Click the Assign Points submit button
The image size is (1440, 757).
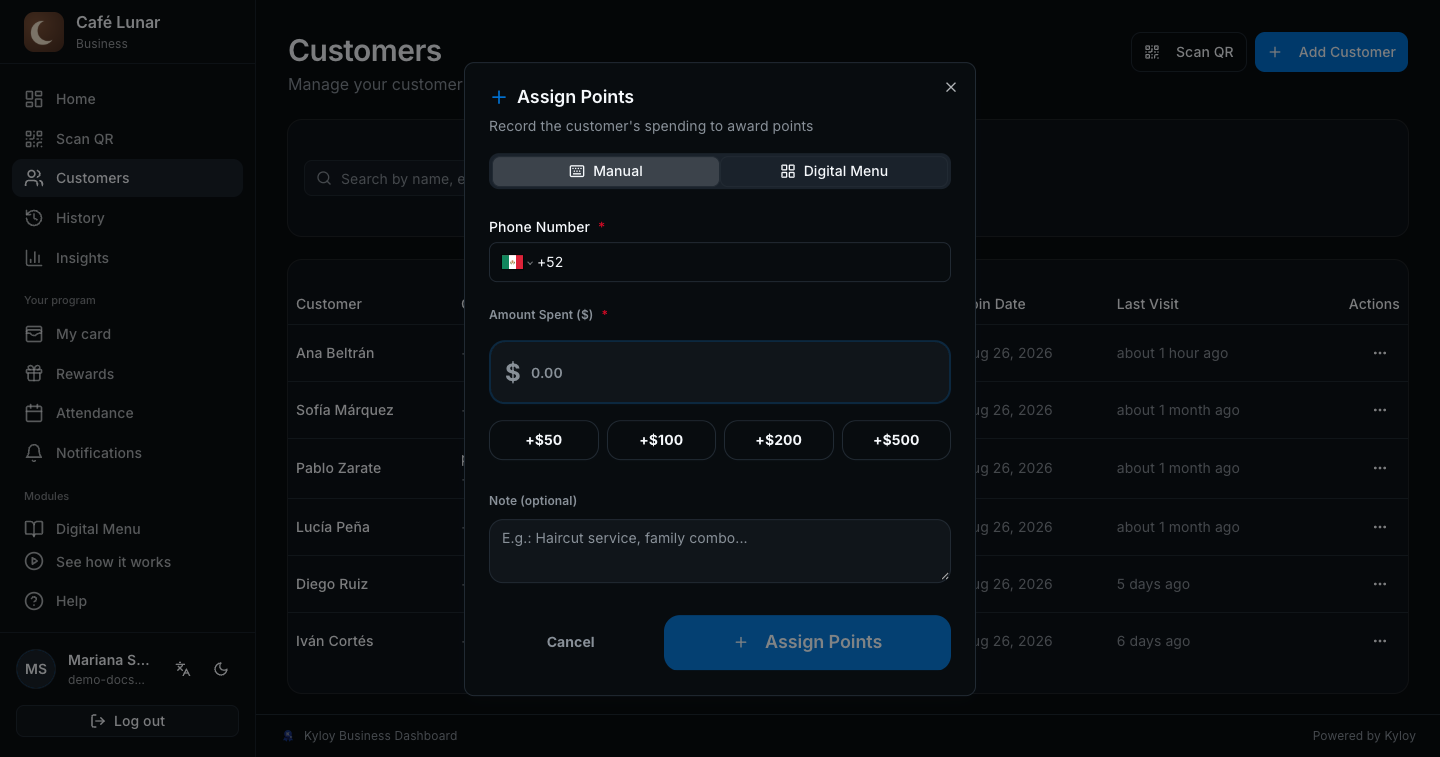[807, 642]
